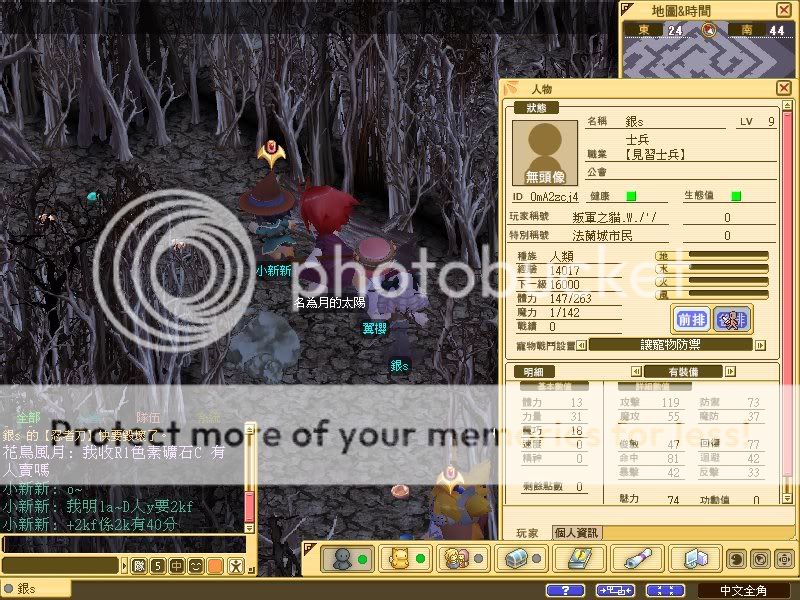Select the back row position button
Viewport: 800px width, 600px height.
click(x=733, y=319)
